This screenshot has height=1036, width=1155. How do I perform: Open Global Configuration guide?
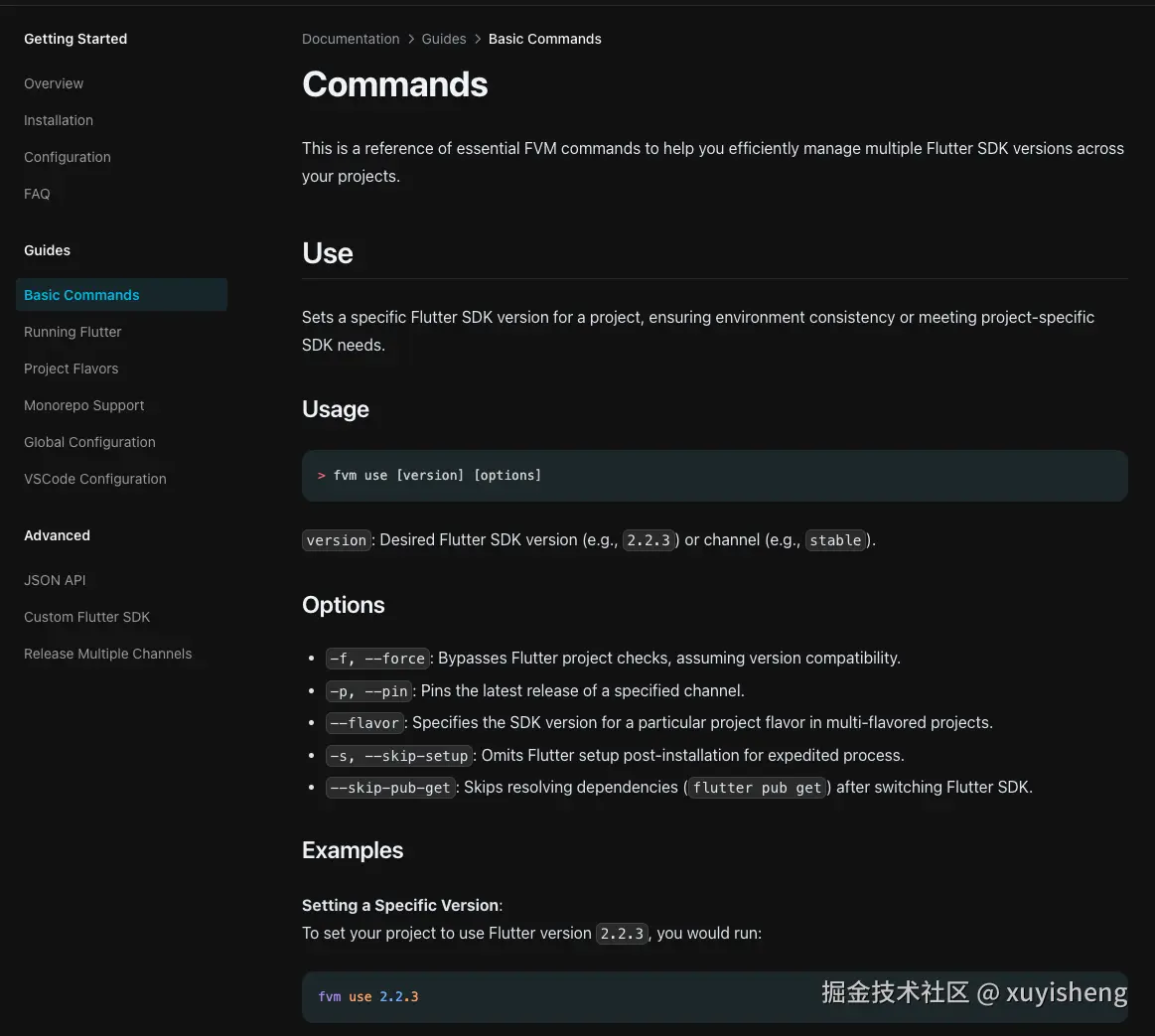(89, 442)
